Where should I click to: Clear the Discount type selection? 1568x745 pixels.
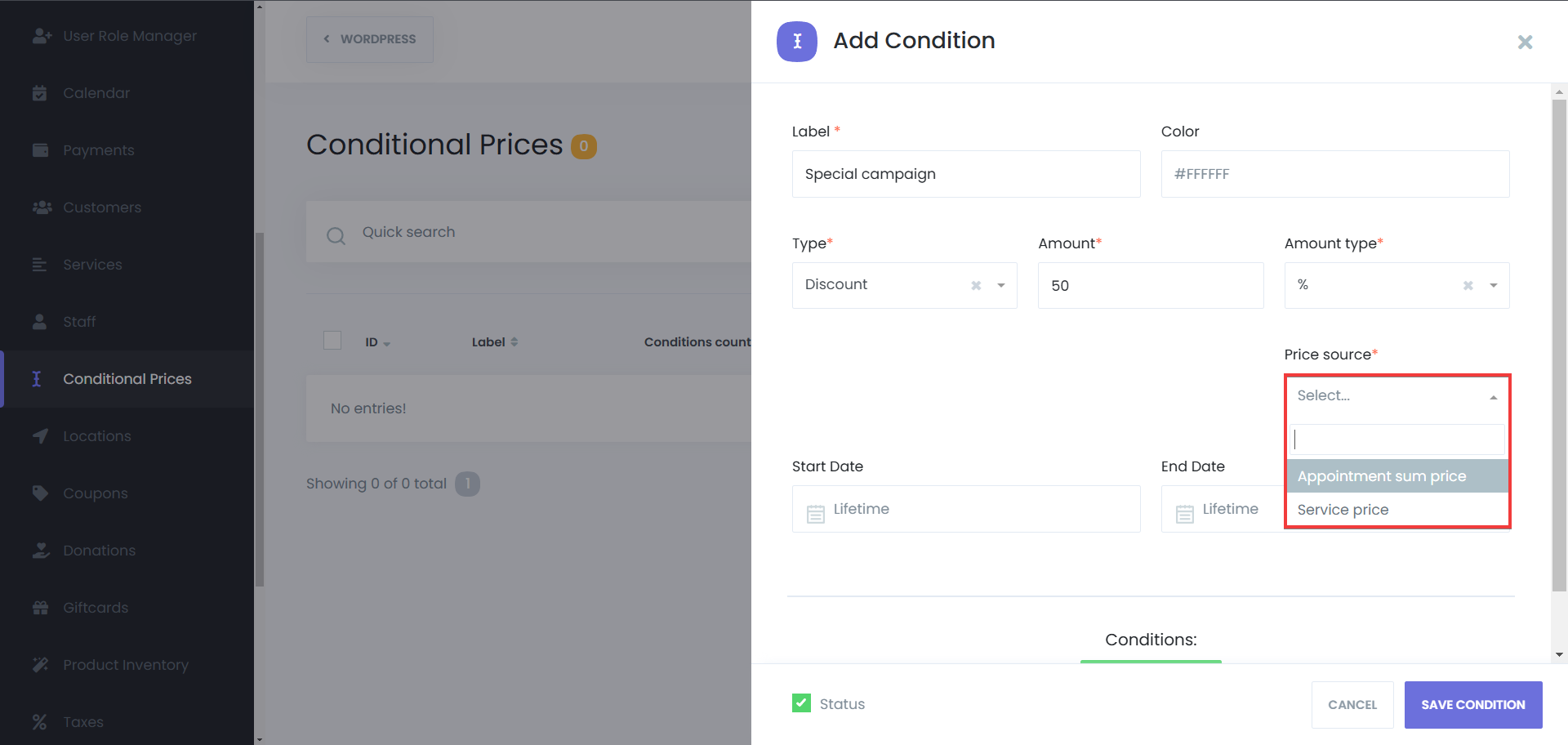tap(976, 285)
